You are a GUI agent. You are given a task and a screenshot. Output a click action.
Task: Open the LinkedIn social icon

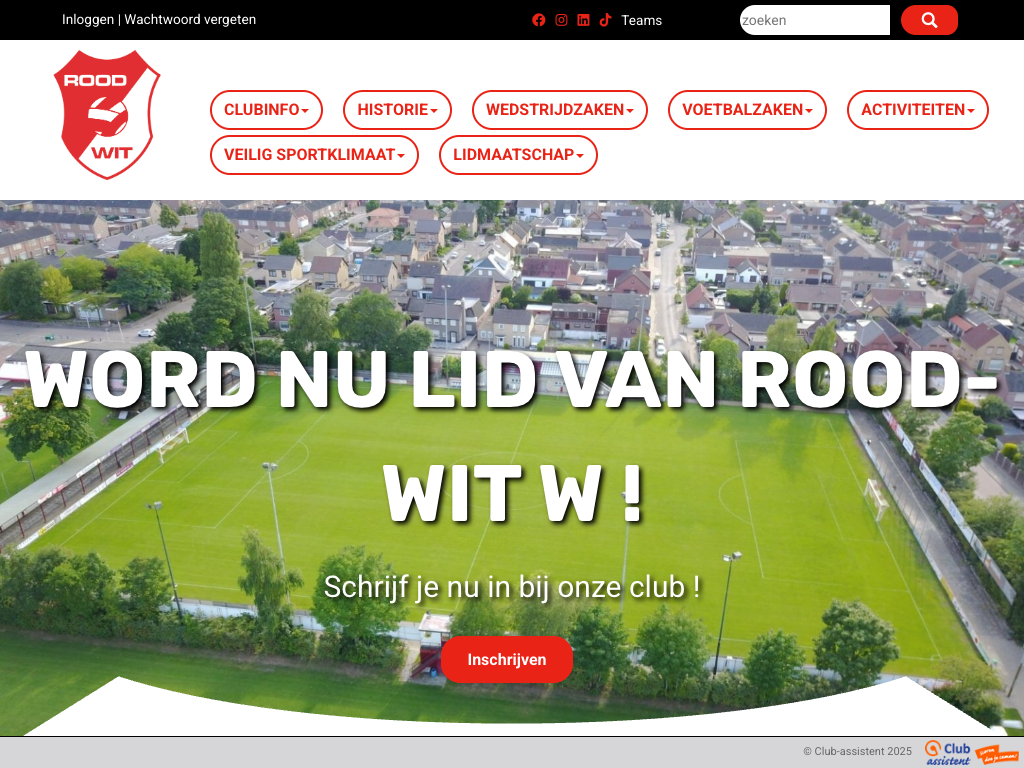coord(583,20)
